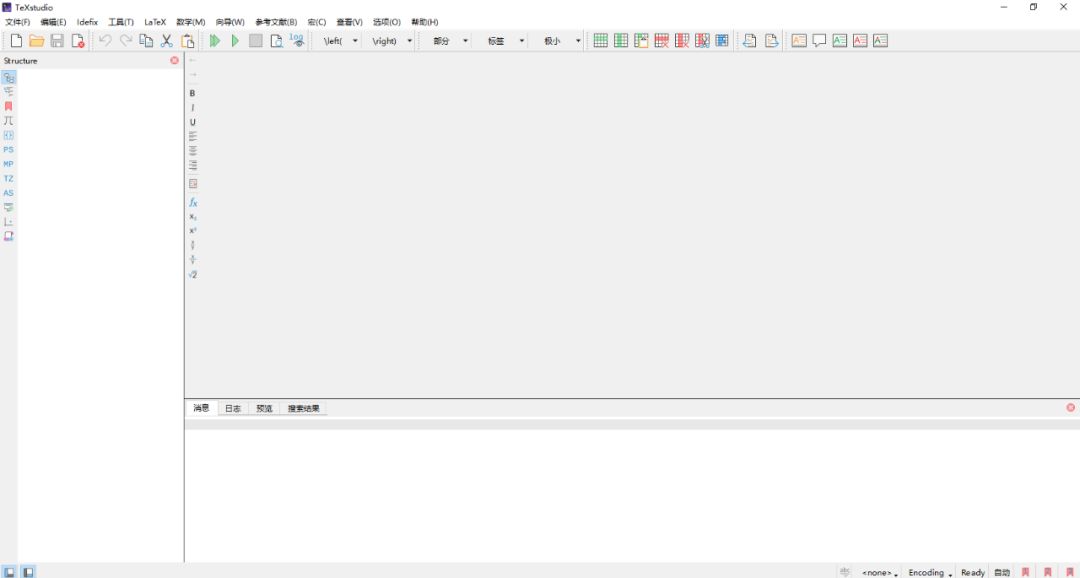Toggle the side panel at bottom left
Viewport: 1080px width, 578px height.
9,572
